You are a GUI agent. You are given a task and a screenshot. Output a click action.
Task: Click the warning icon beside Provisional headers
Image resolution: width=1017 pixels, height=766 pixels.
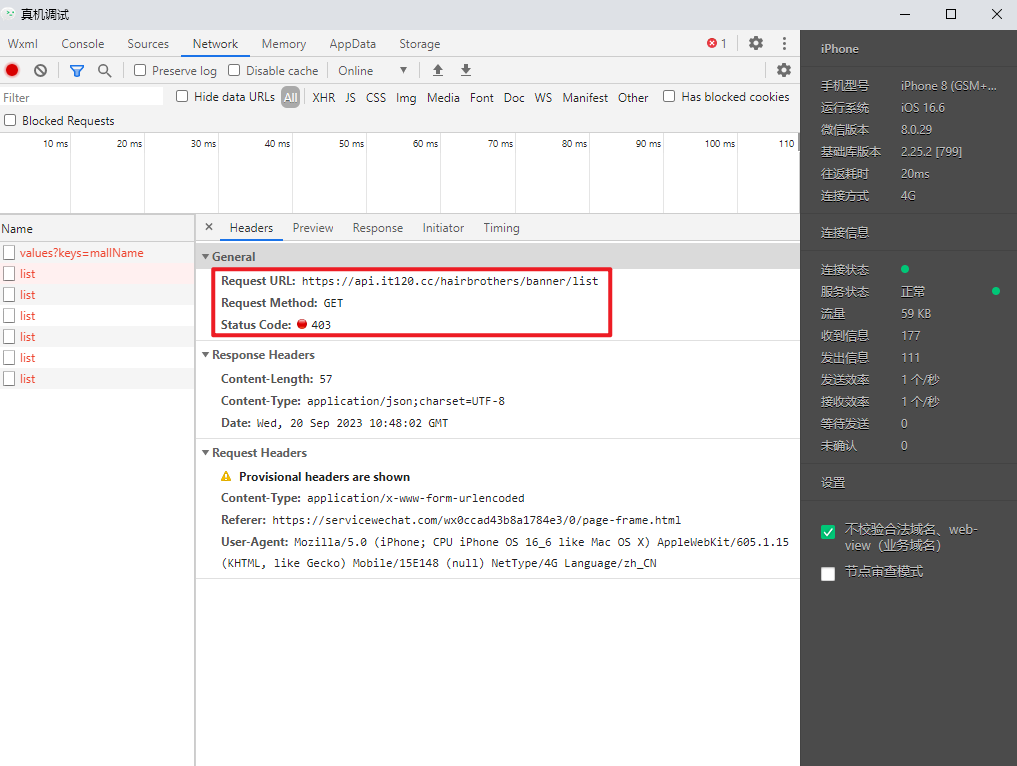coord(226,477)
